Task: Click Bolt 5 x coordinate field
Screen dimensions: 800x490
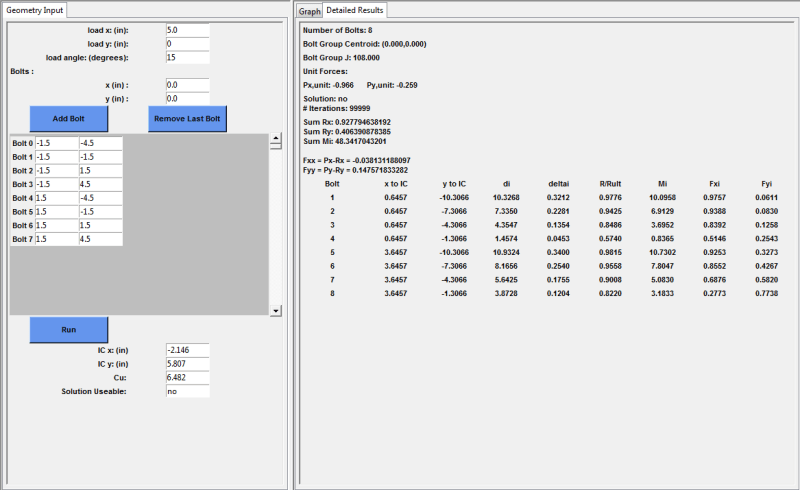Action: pos(57,212)
